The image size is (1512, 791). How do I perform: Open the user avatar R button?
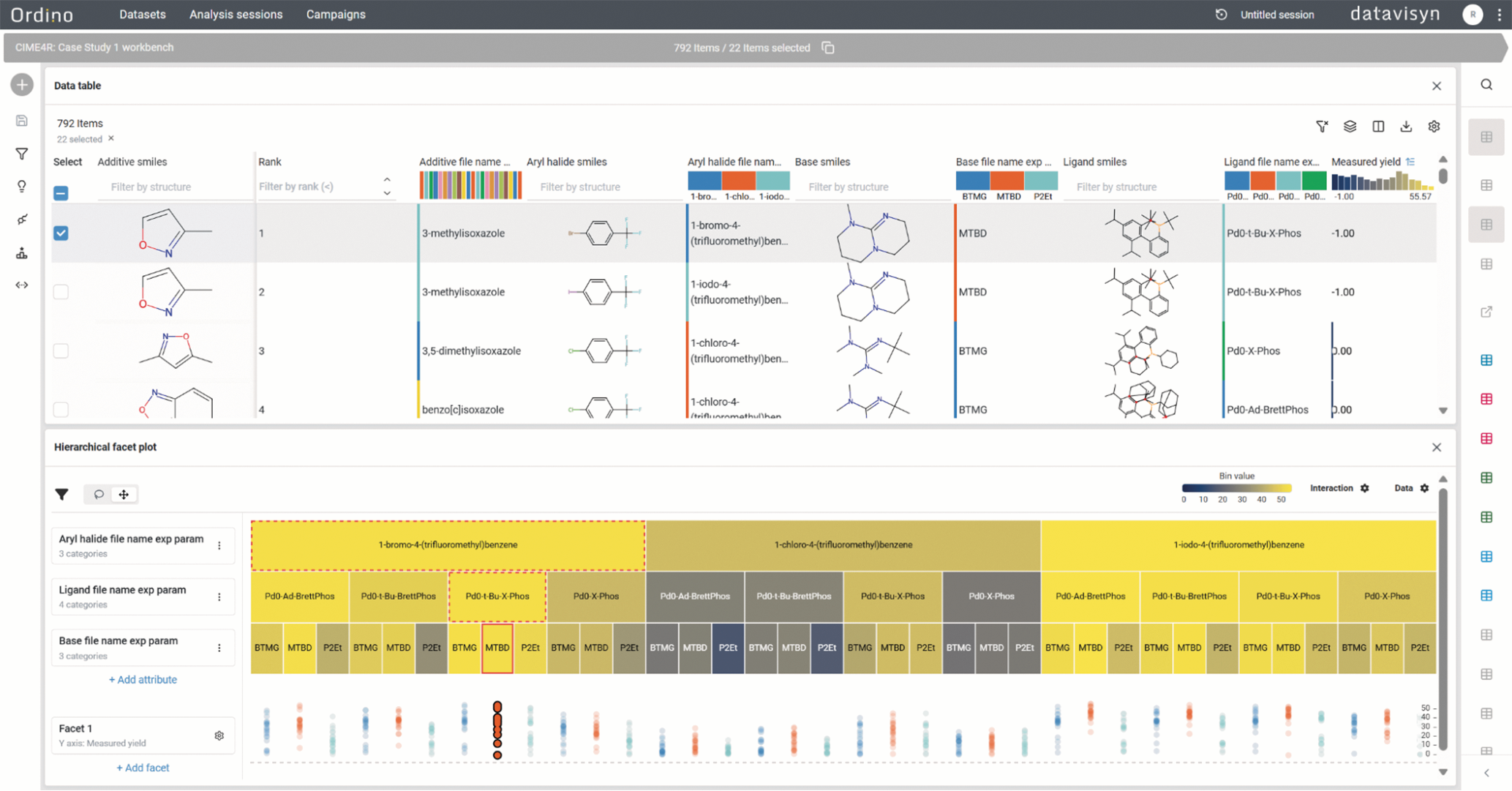pos(1472,15)
